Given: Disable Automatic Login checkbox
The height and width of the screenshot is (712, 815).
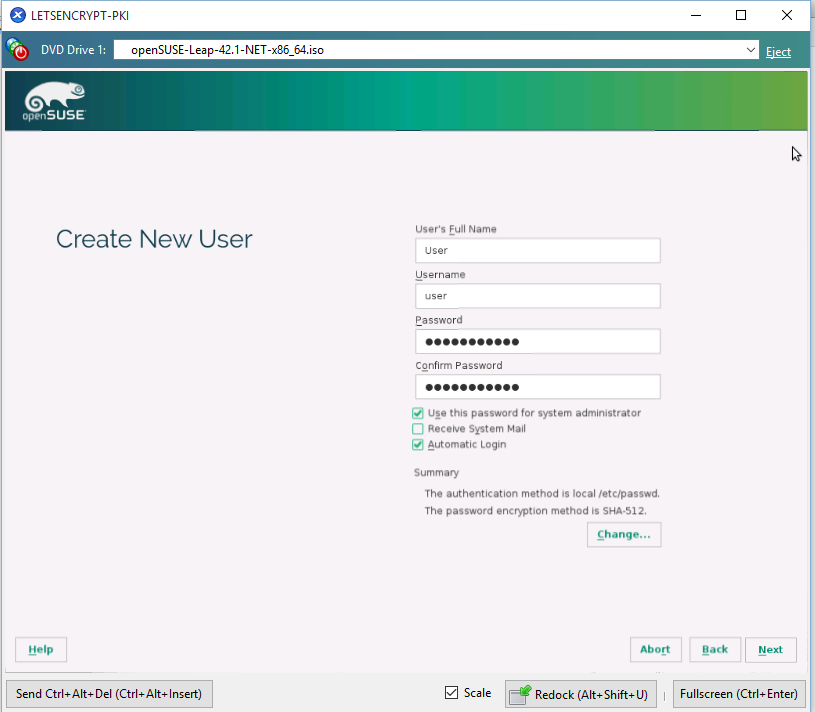Looking at the screenshot, I should (x=418, y=445).
